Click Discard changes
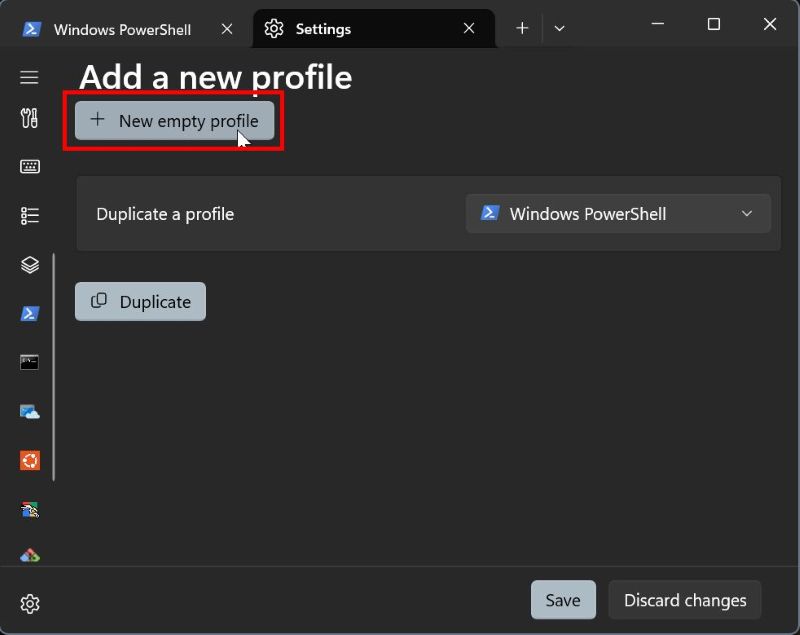The width and height of the screenshot is (800, 635). tap(685, 600)
